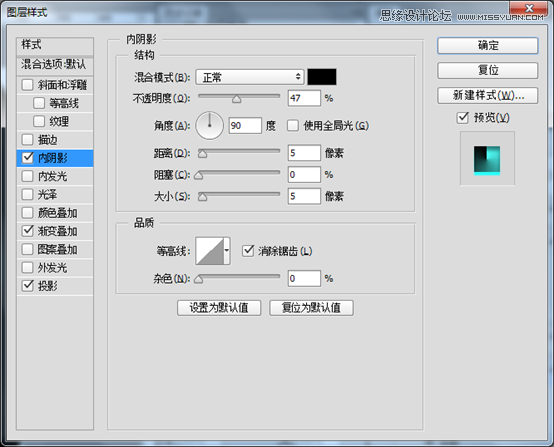Image resolution: width=554 pixels, height=447 pixels.
Task: Click the 距离 distance slider handle
Action: [202, 154]
